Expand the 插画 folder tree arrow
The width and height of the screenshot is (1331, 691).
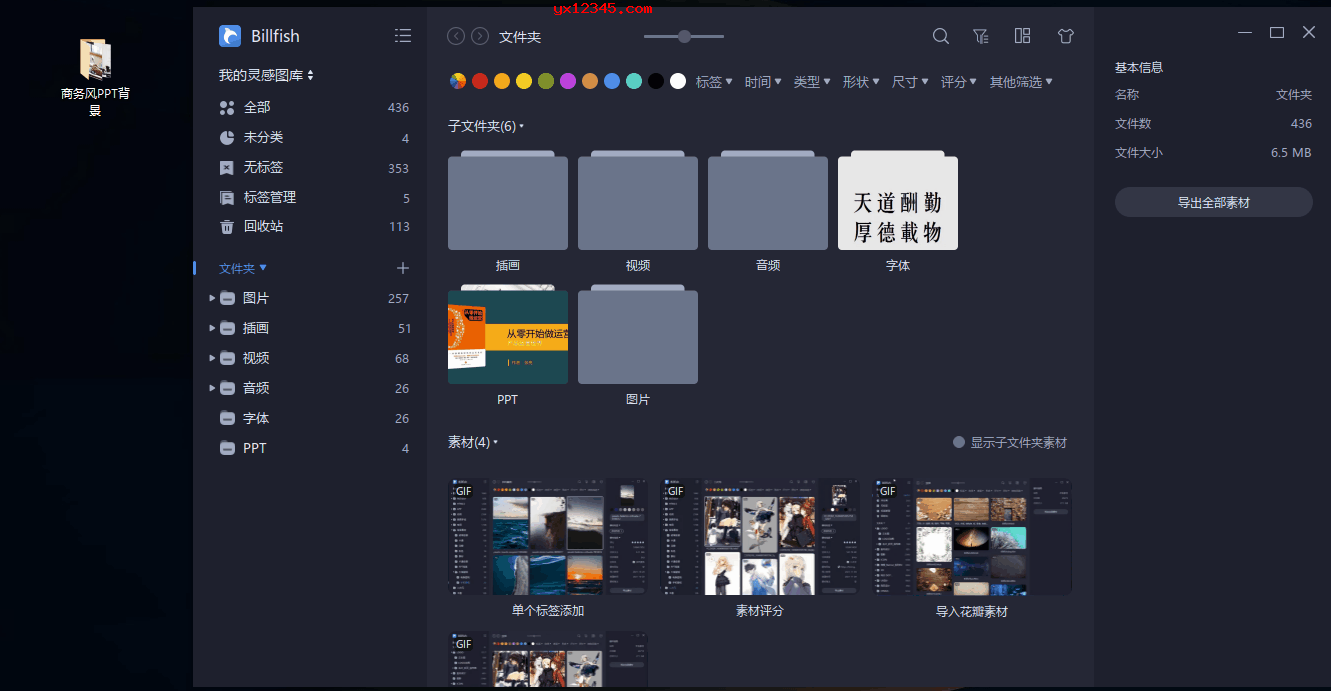coord(212,328)
